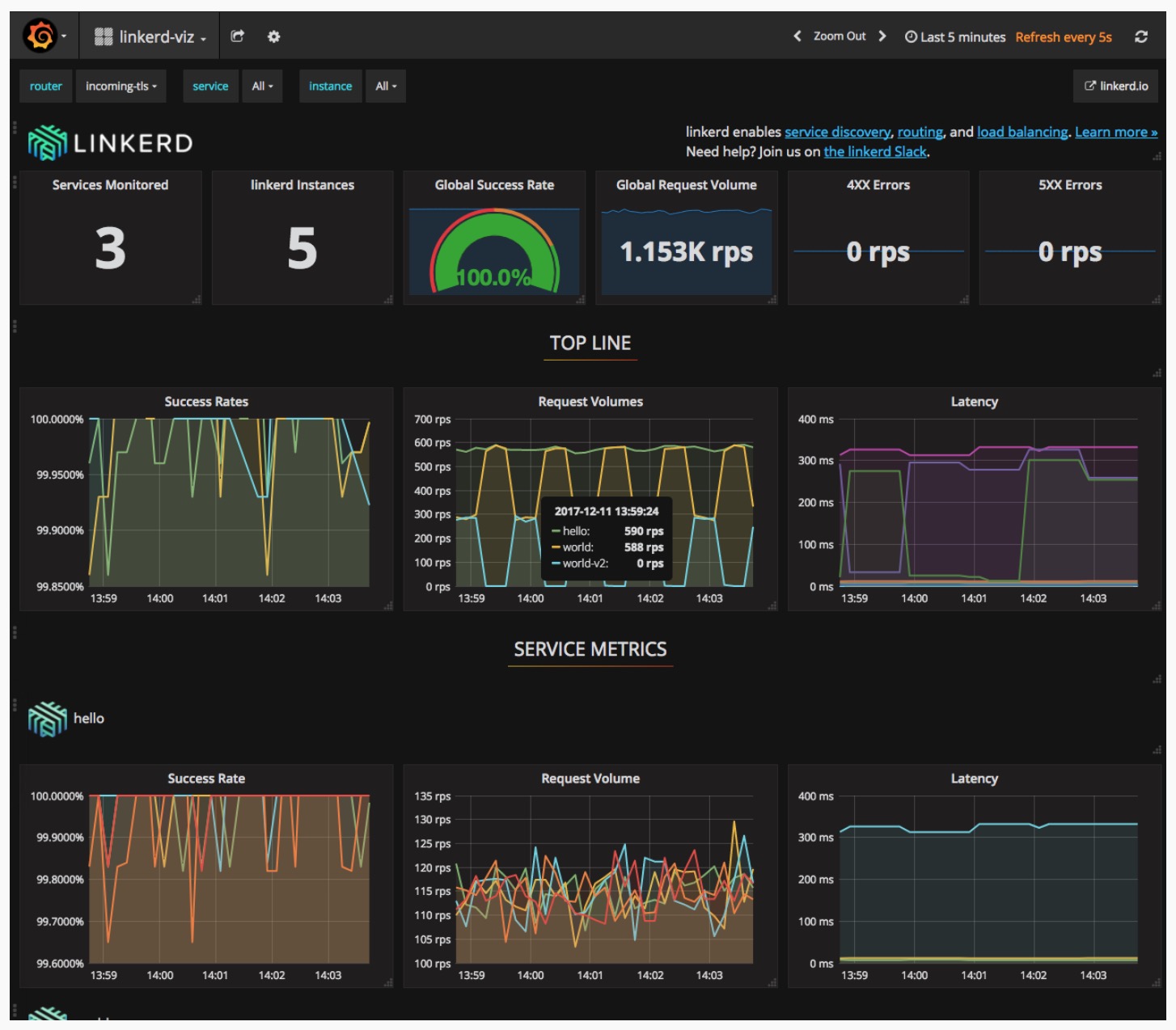Open the linkerd Slack link

coord(874,152)
